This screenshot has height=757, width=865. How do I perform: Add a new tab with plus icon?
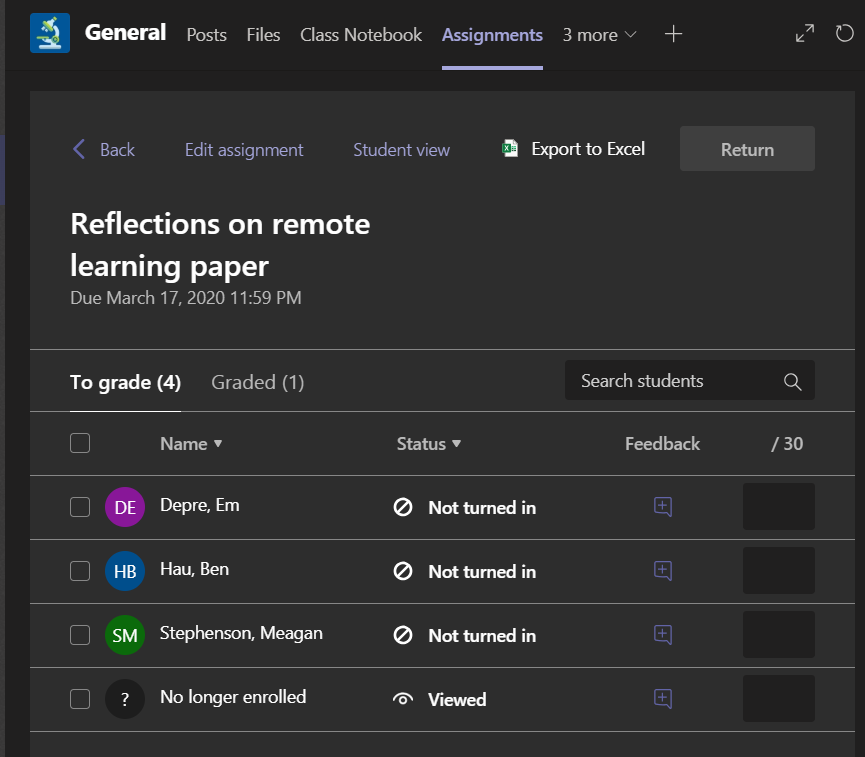click(x=673, y=34)
